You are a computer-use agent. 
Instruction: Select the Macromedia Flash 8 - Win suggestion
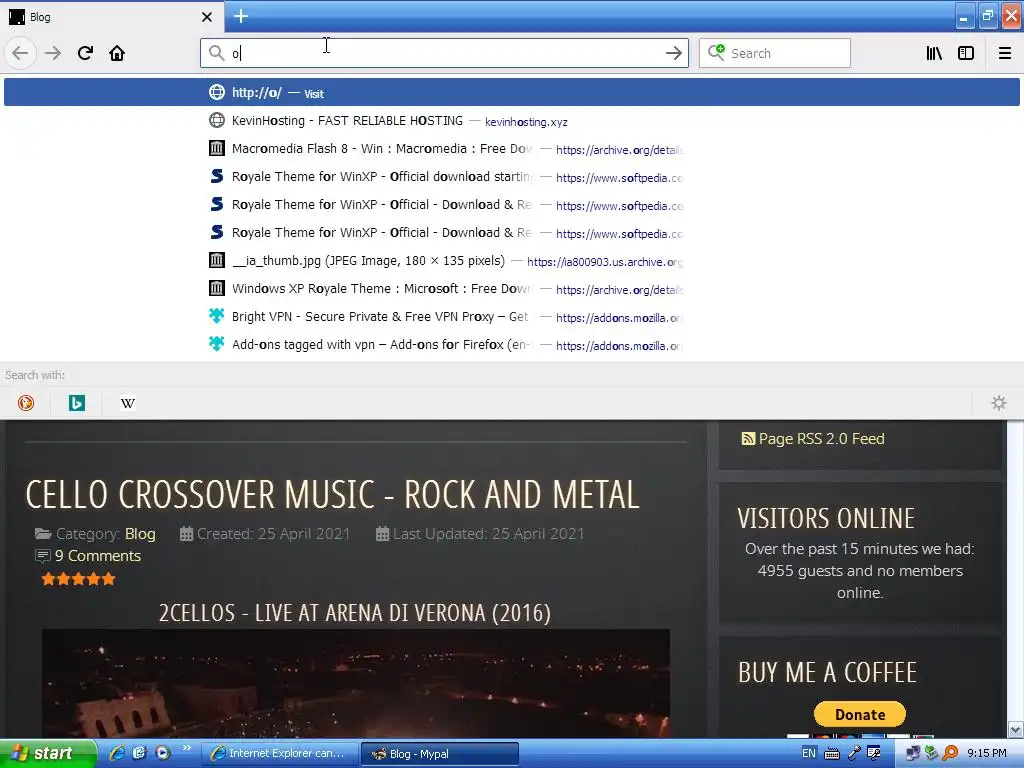(x=511, y=149)
